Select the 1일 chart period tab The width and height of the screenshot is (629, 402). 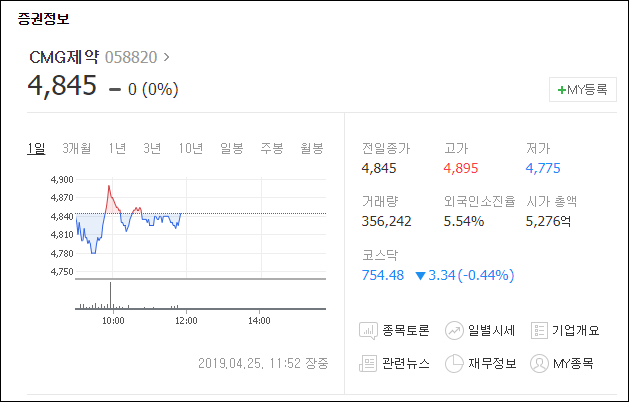pyautogui.click(x=36, y=148)
